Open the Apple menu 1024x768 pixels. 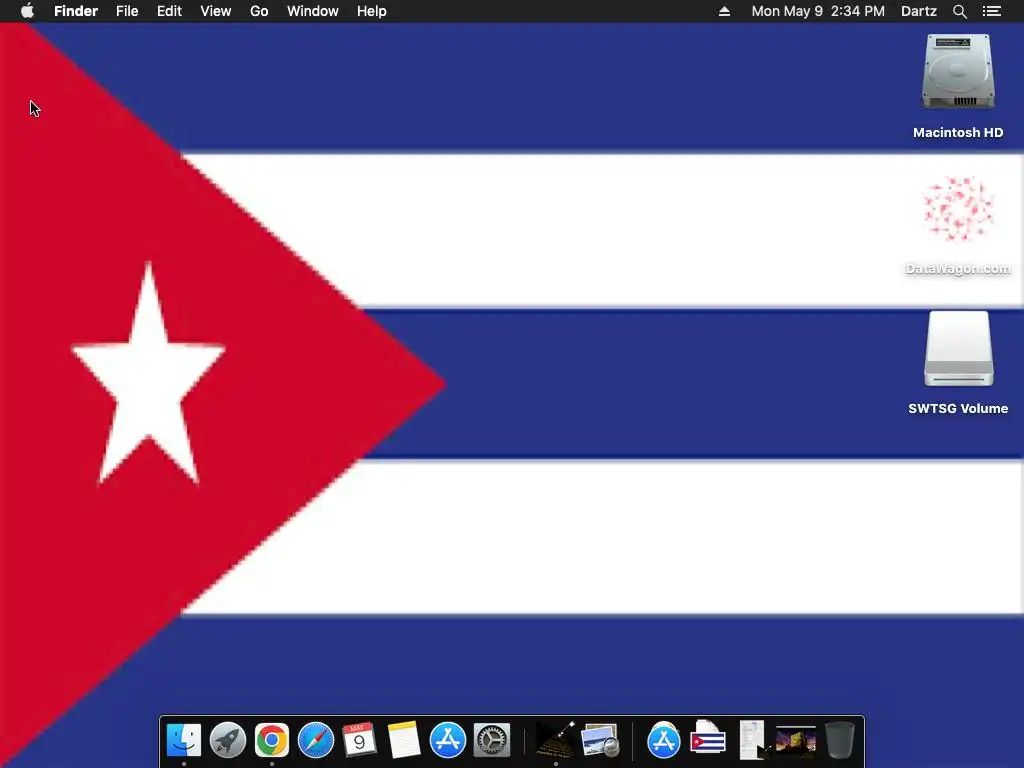point(27,11)
